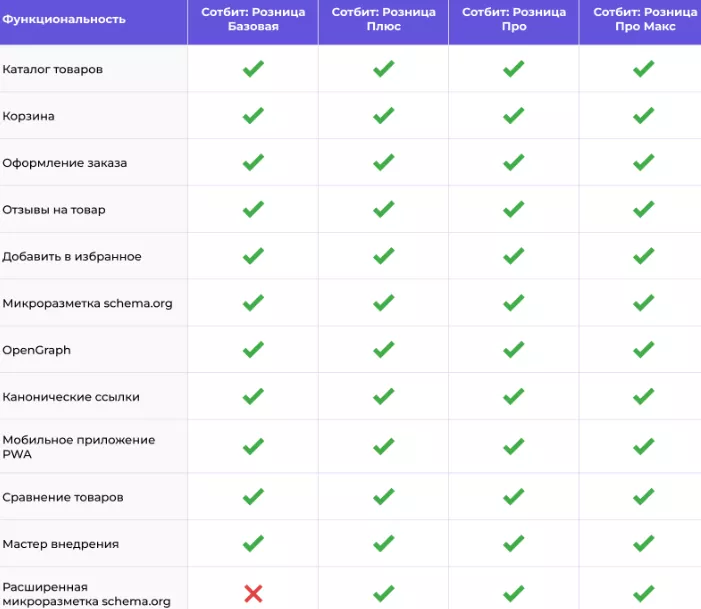The height and width of the screenshot is (609, 701).
Task: Select the Сотбит: Розница Базовая column header
Action: (x=253, y=19)
